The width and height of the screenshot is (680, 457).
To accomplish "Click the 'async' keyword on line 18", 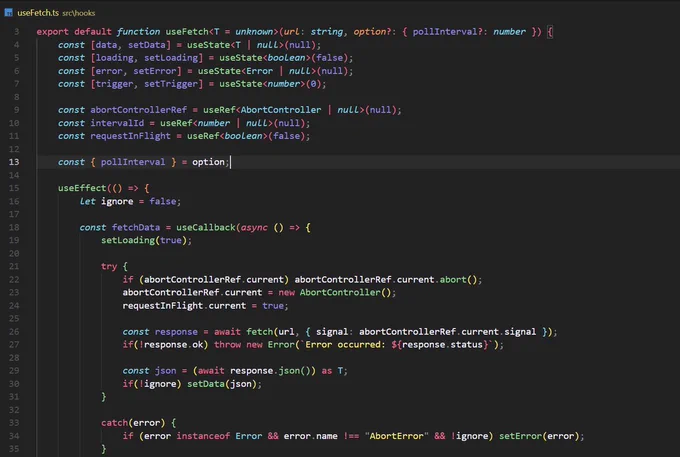I will tap(254, 227).
